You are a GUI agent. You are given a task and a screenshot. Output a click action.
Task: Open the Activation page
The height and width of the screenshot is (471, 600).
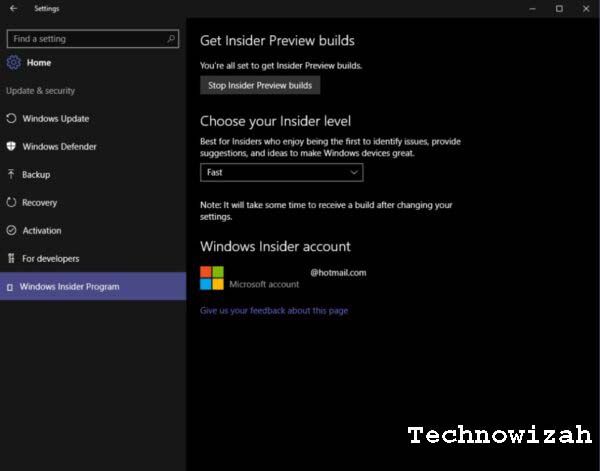93,230
